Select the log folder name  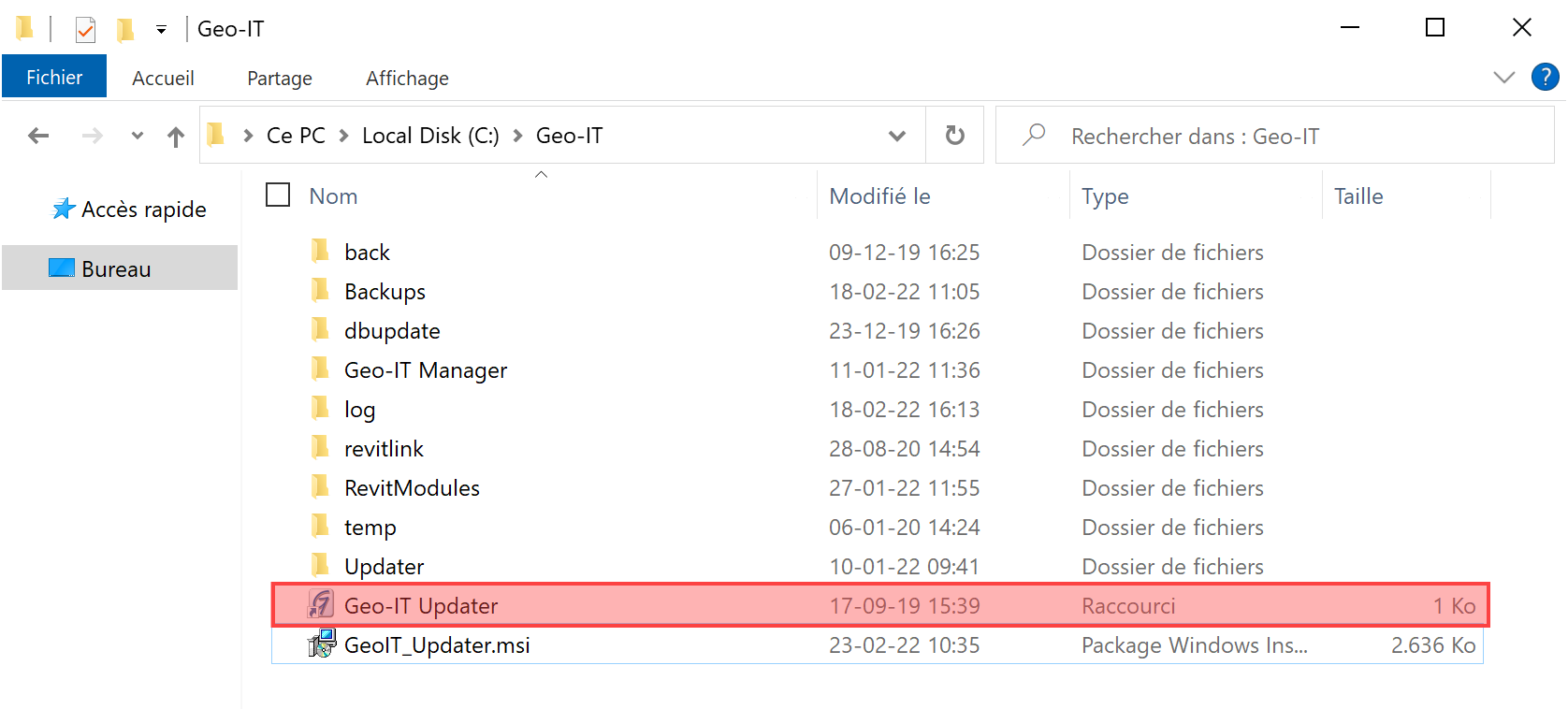coord(359,409)
